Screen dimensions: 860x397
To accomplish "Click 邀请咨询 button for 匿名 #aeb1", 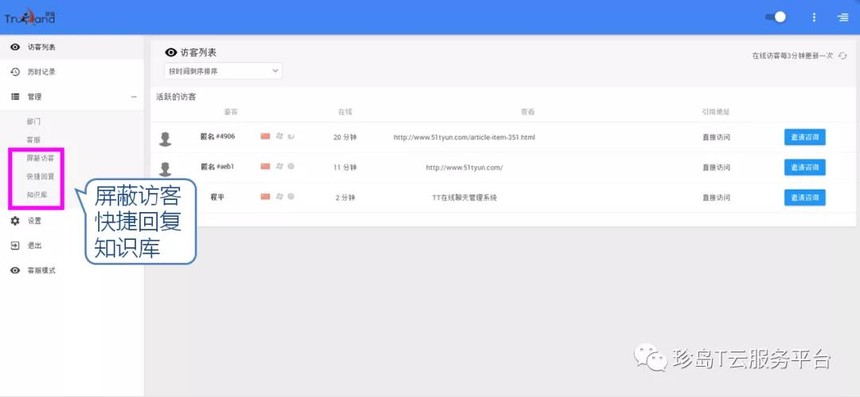I will pyautogui.click(x=805, y=167).
